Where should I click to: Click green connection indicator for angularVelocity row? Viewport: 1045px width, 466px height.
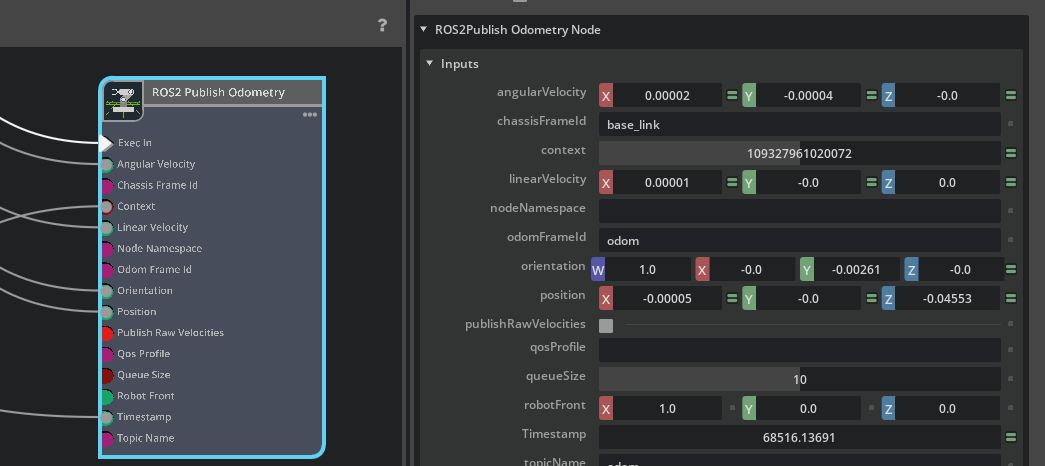point(1010,95)
